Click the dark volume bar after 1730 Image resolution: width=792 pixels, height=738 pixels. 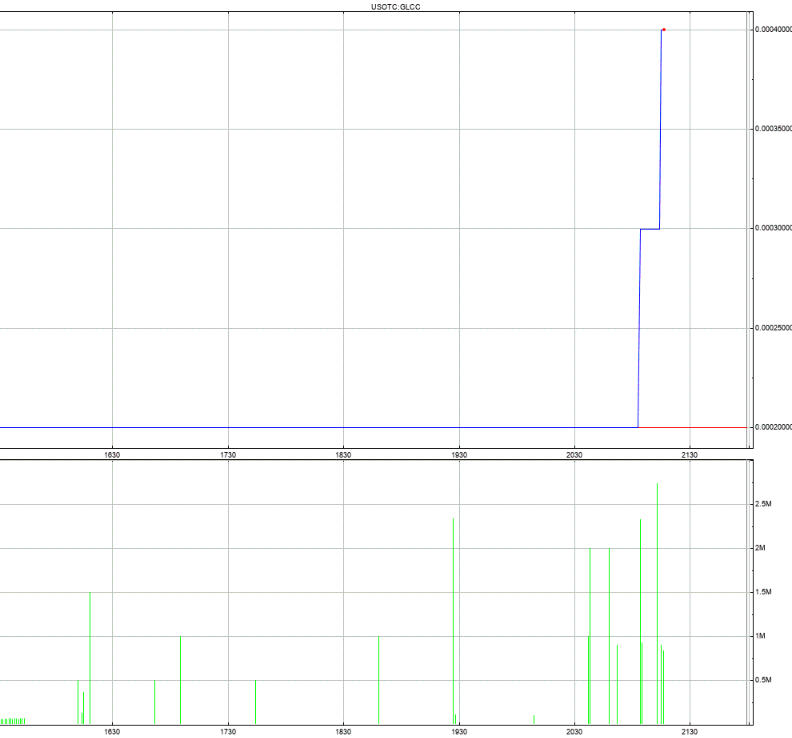tap(255, 702)
